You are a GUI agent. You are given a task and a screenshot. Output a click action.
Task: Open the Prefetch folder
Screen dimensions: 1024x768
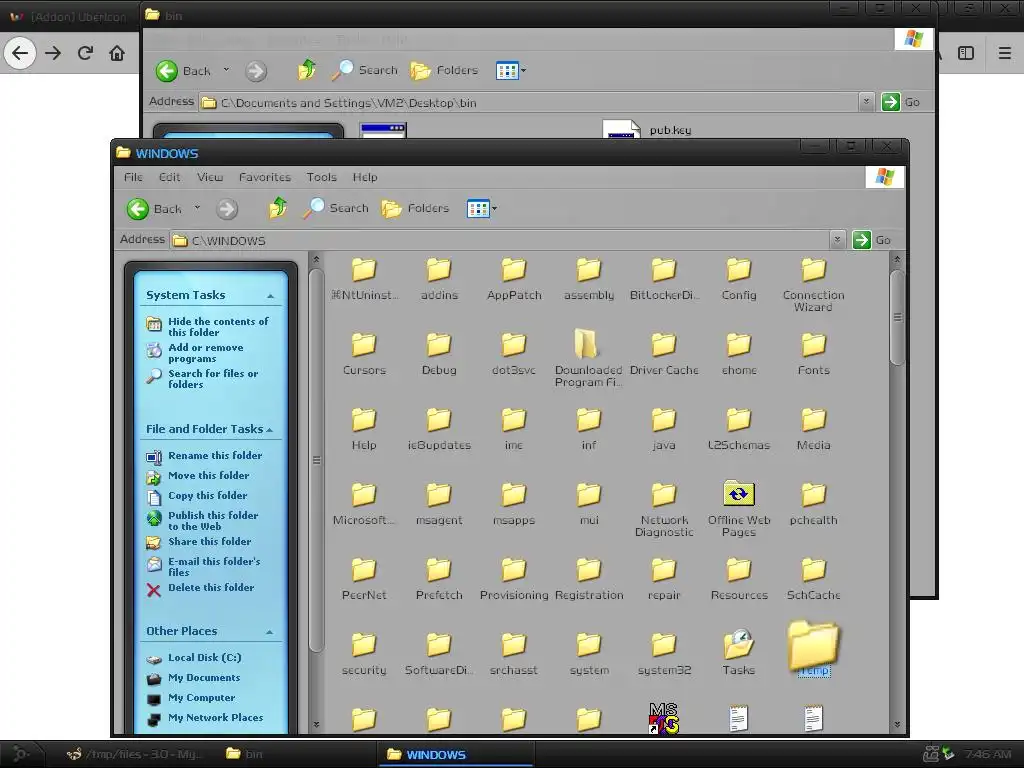pyautogui.click(x=439, y=579)
